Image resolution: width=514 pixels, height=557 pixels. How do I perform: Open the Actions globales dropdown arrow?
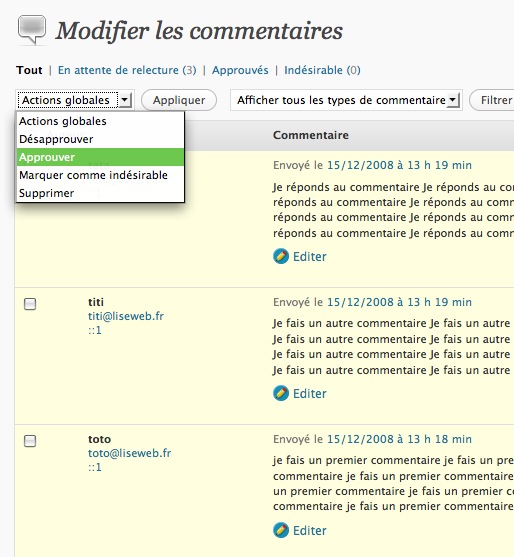pos(125,100)
